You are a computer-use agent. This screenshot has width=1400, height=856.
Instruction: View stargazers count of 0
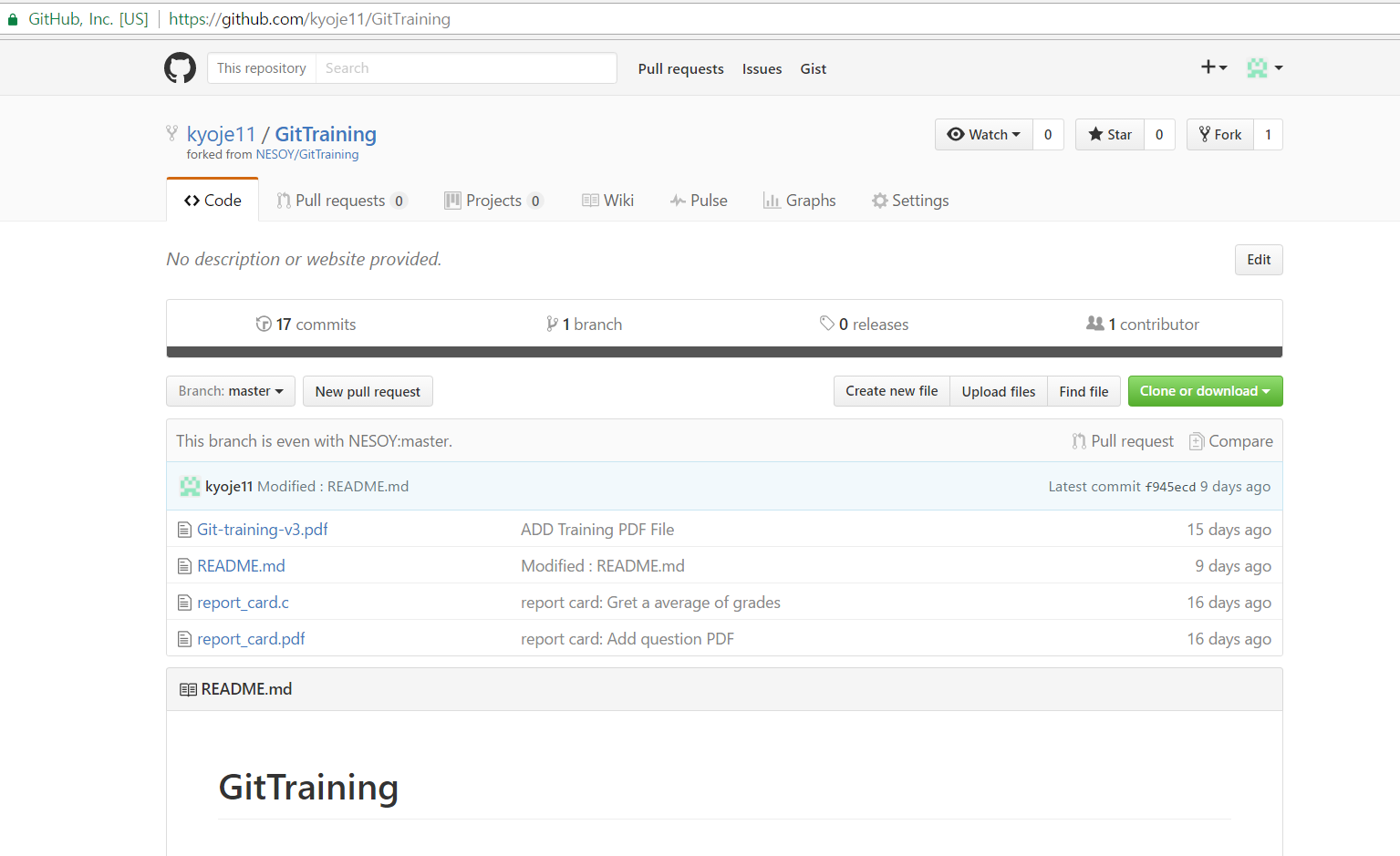tap(1159, 135)
